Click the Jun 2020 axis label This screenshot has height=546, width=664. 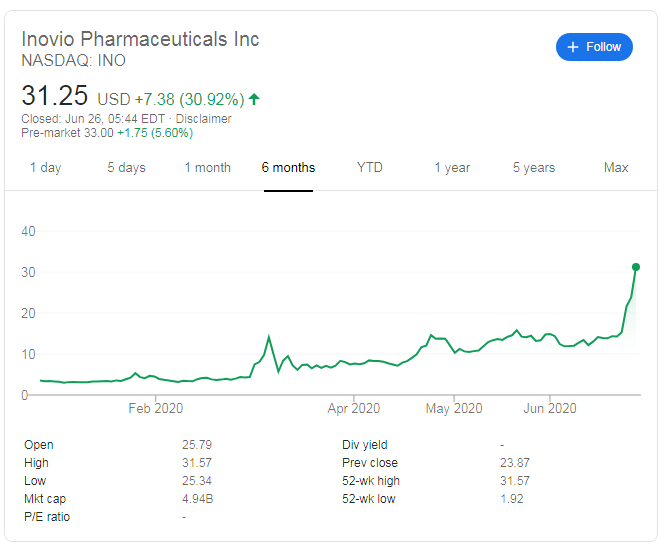point(550,408)
